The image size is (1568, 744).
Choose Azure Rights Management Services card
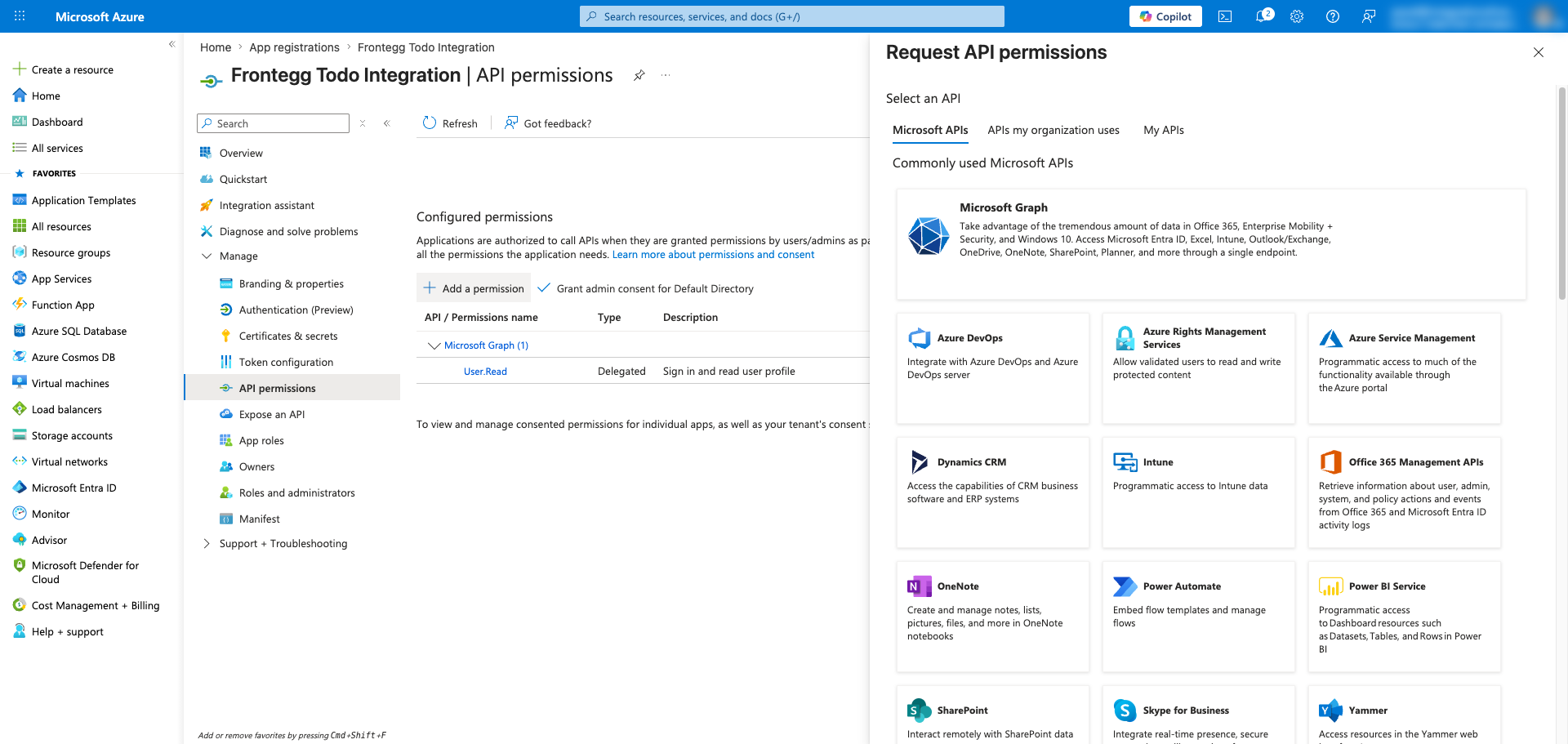(1199, 368)
